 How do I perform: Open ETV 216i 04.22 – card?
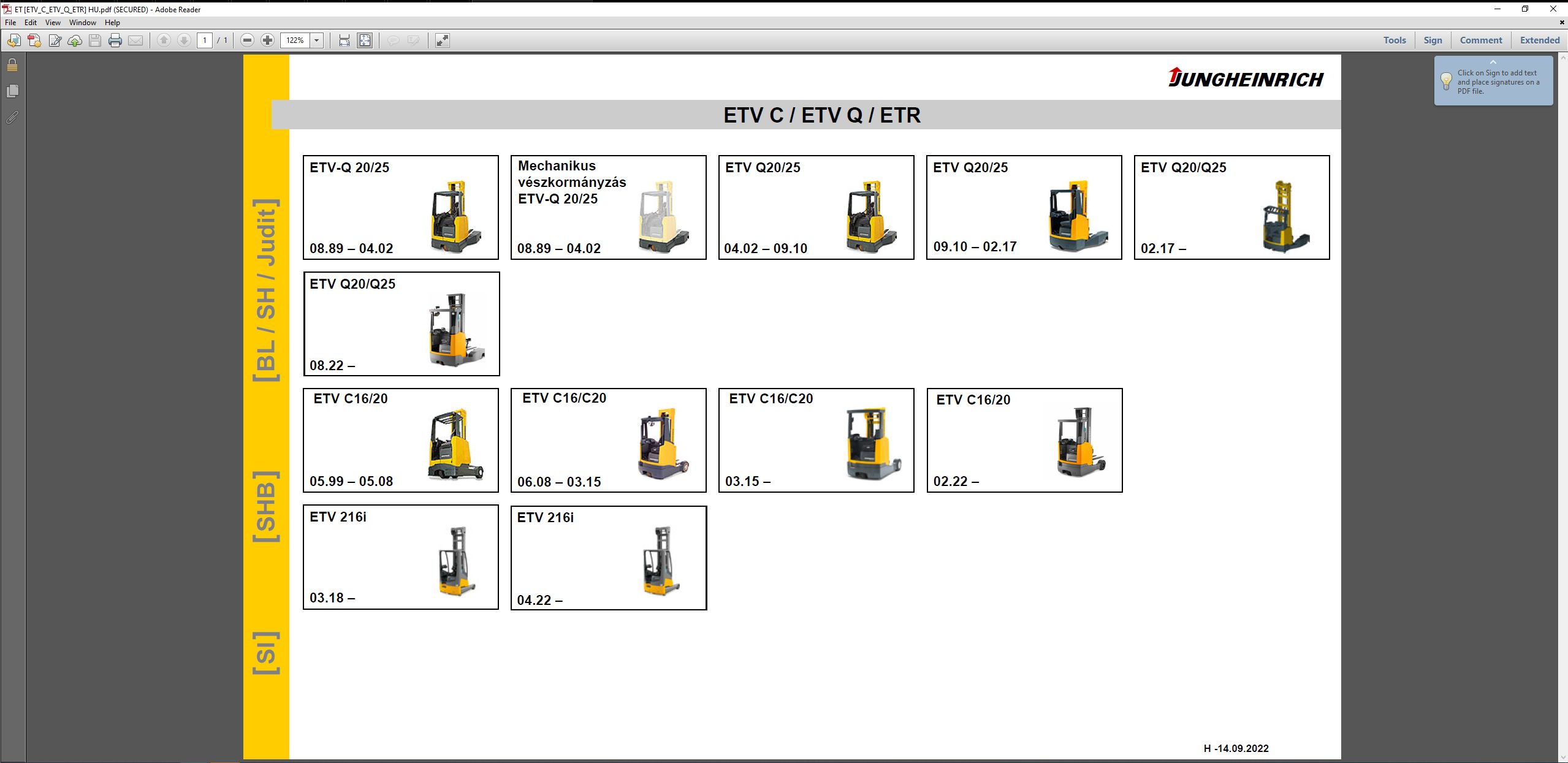(x=609, y=558)
